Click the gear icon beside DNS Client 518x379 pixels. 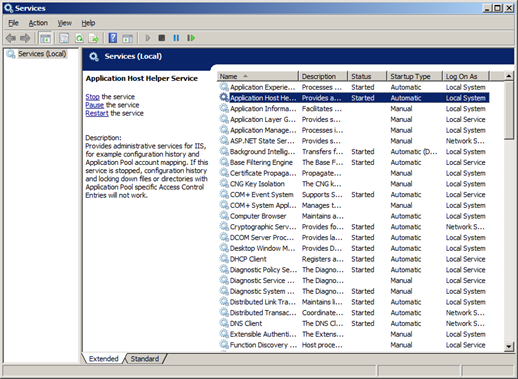tap(224, 323)
